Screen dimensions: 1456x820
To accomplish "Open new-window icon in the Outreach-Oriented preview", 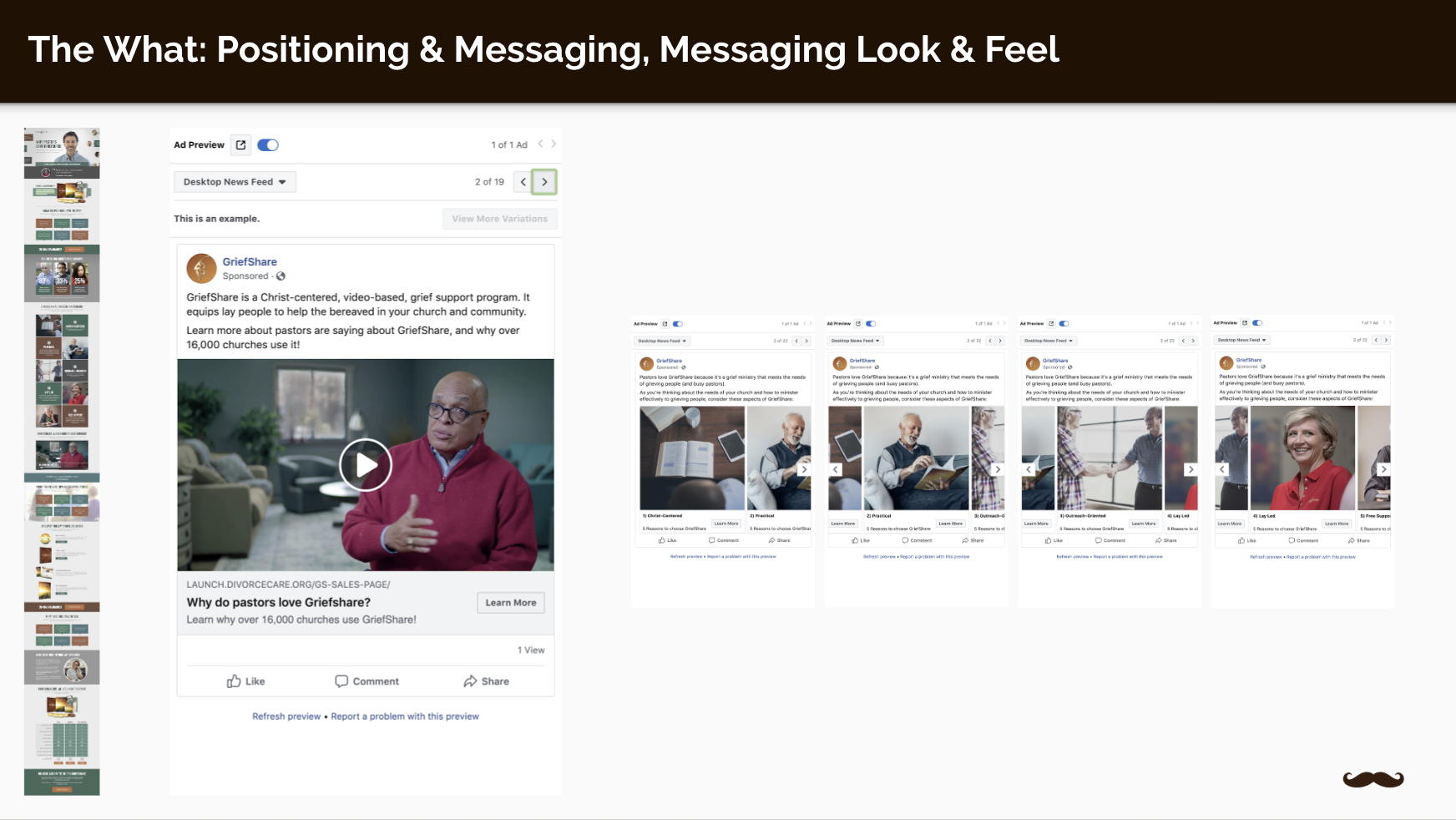I will tap(1051, 324).
